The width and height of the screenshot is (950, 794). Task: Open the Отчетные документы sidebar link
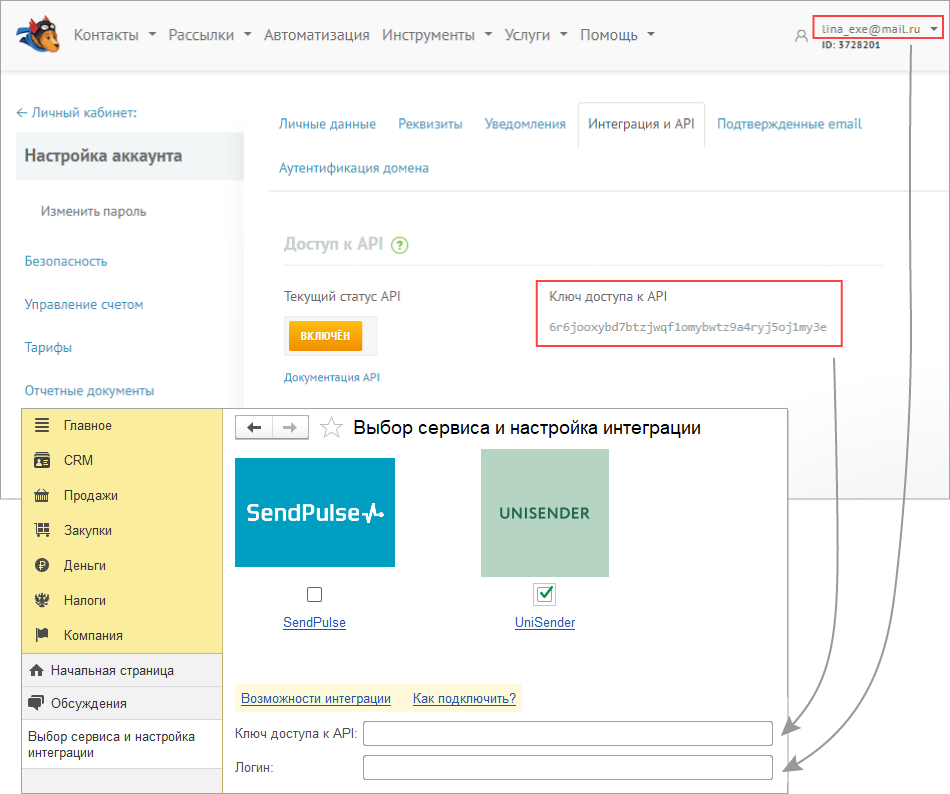point(89,391)
